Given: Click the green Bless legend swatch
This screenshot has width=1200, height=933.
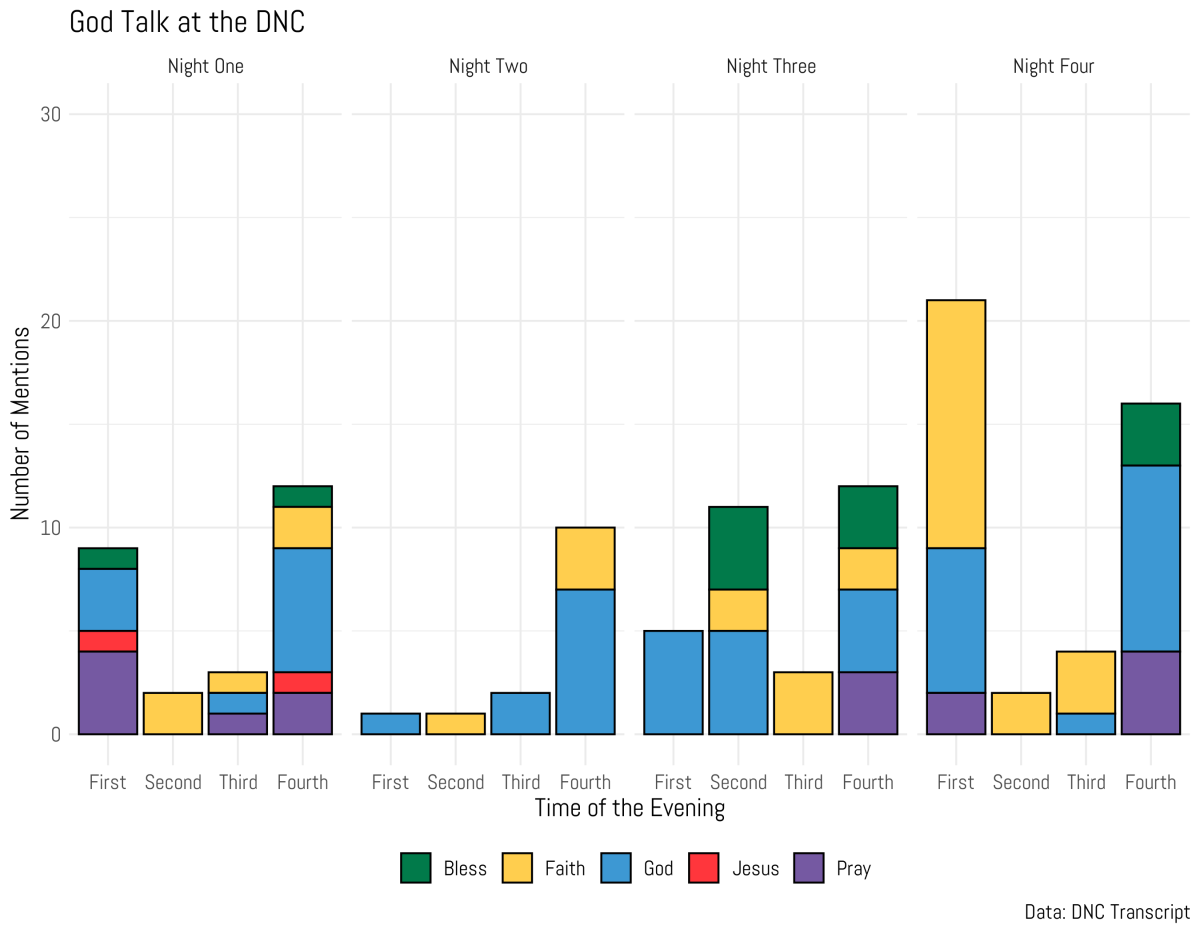Looking at the screenshot, I should (x=415, y=868).
